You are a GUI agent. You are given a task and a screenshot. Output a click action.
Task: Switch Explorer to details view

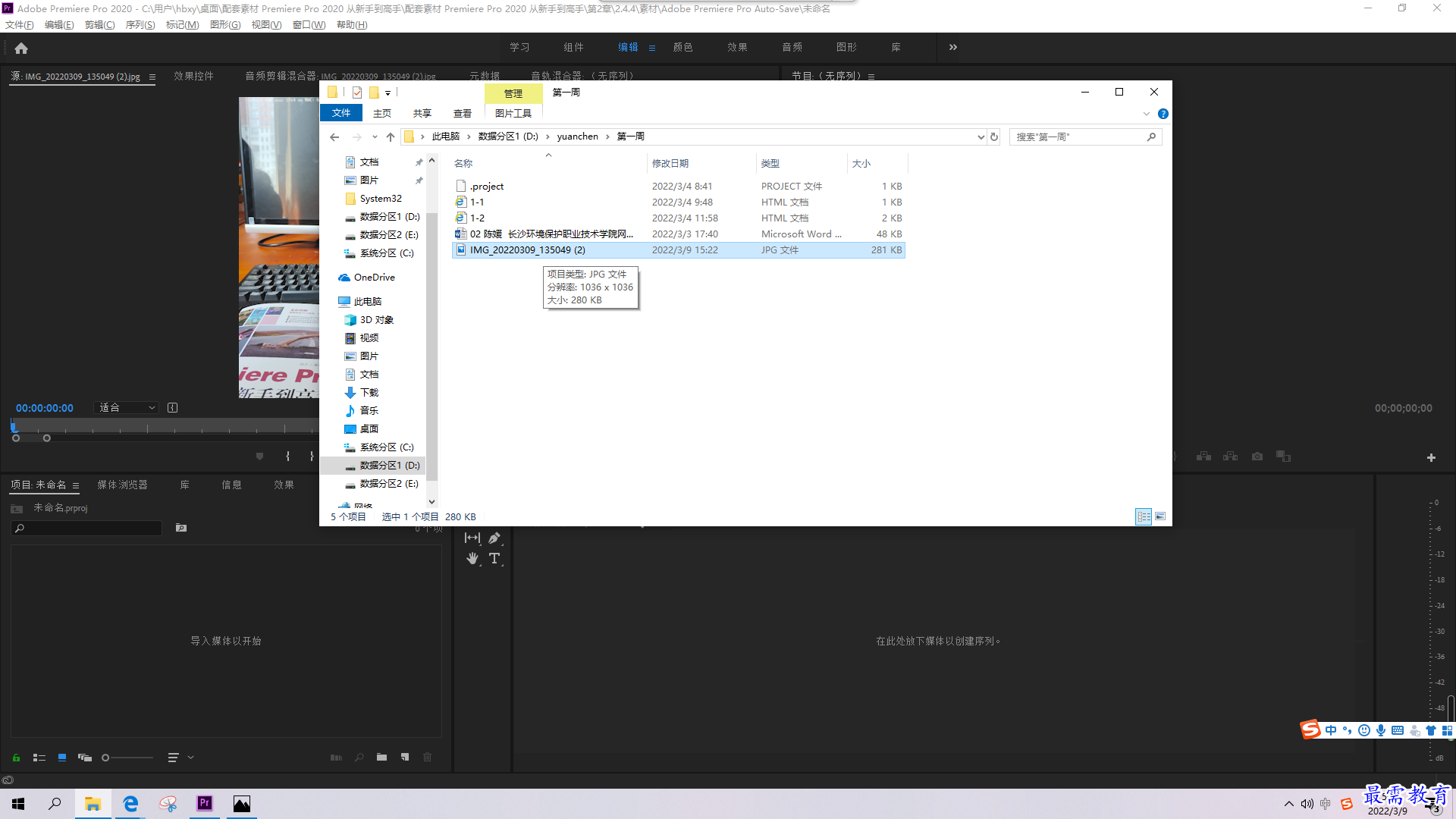pyautogui.click(x=1144, y=516)
